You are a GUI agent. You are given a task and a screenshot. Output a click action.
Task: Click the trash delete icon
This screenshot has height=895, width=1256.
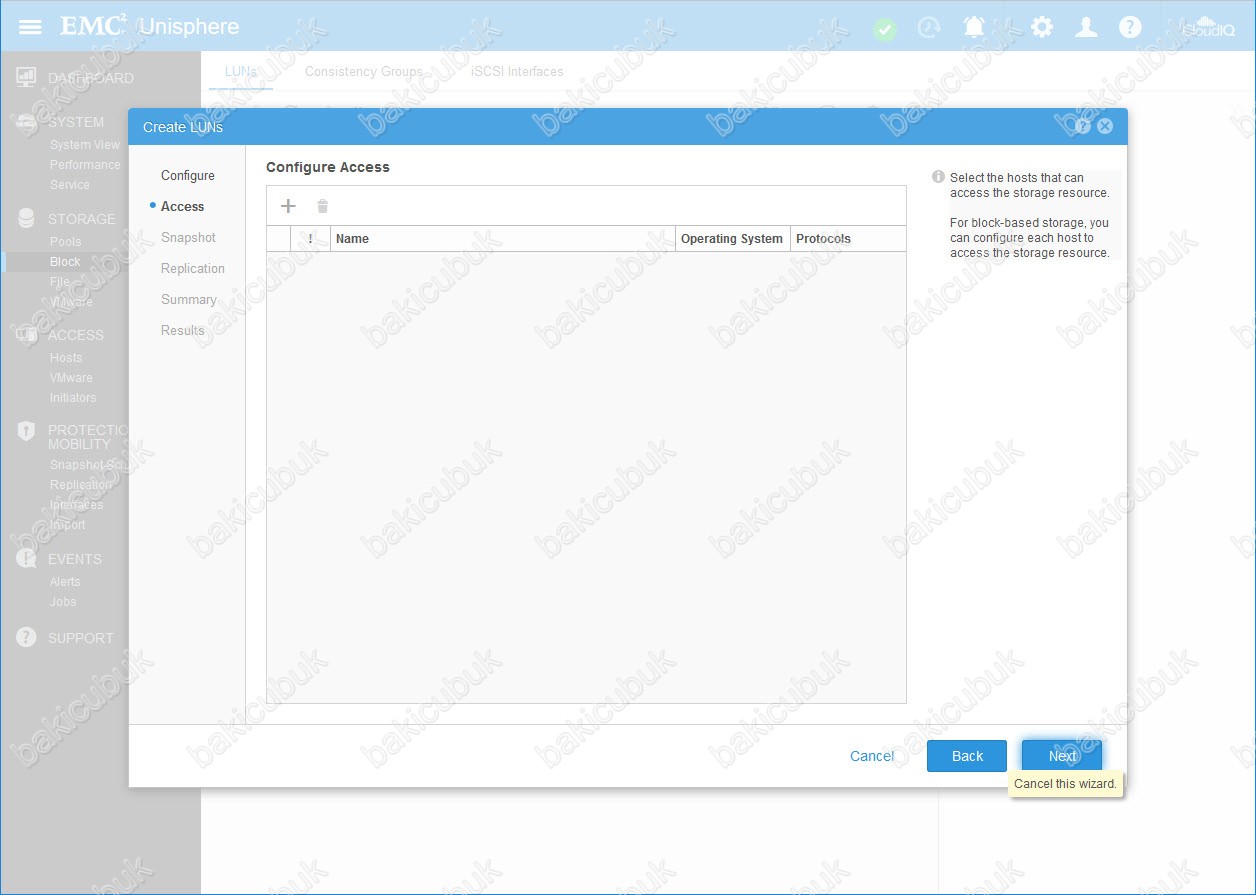(322, 206)
